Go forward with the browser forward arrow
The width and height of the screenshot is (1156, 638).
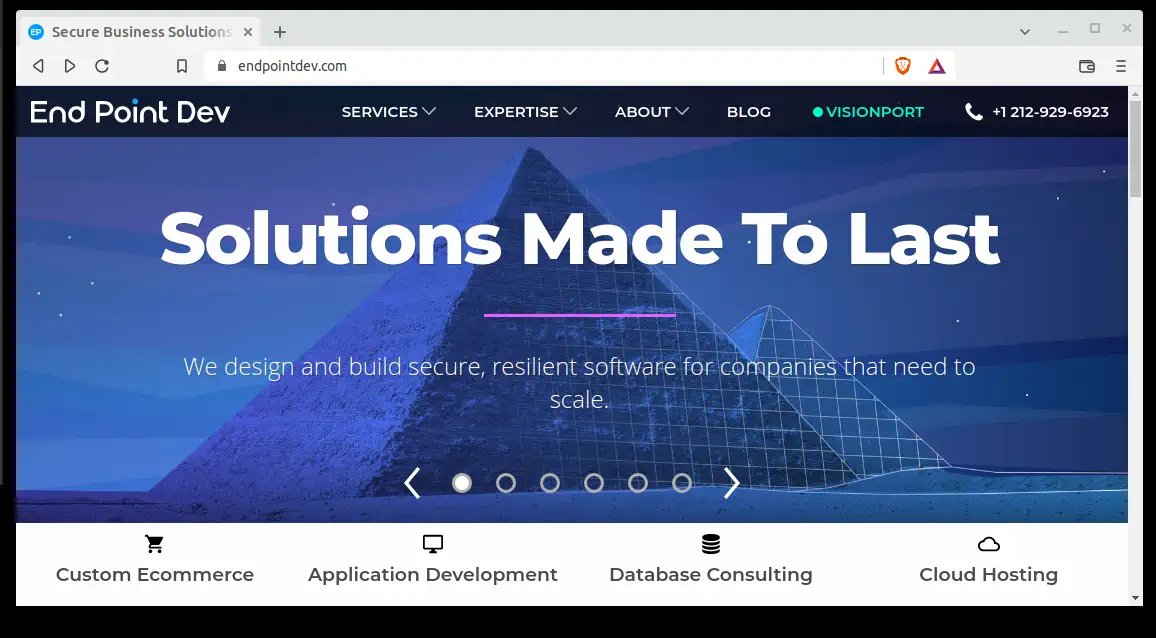coord(70,66)
